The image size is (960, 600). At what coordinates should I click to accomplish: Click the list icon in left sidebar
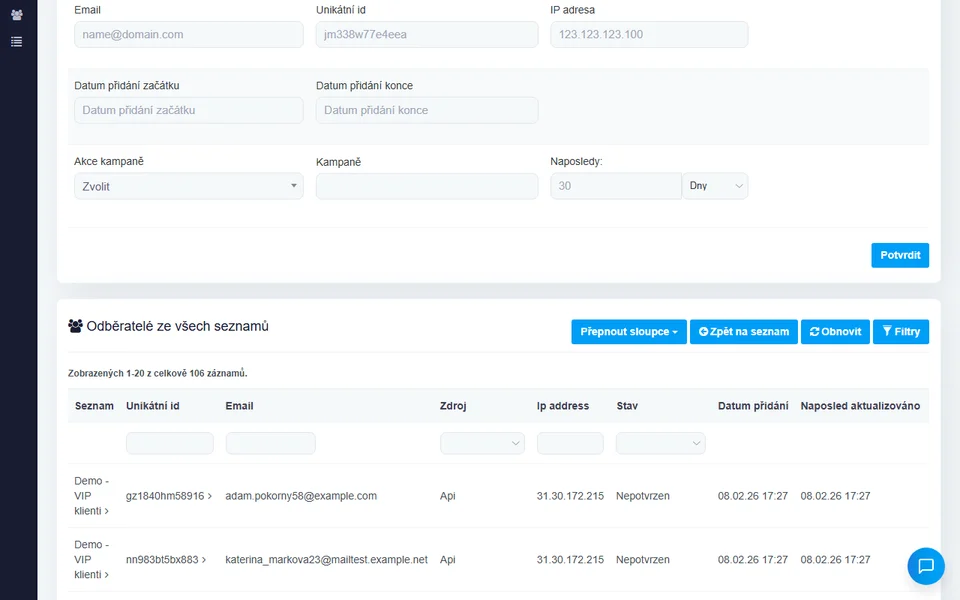click(x=16, y=41)
